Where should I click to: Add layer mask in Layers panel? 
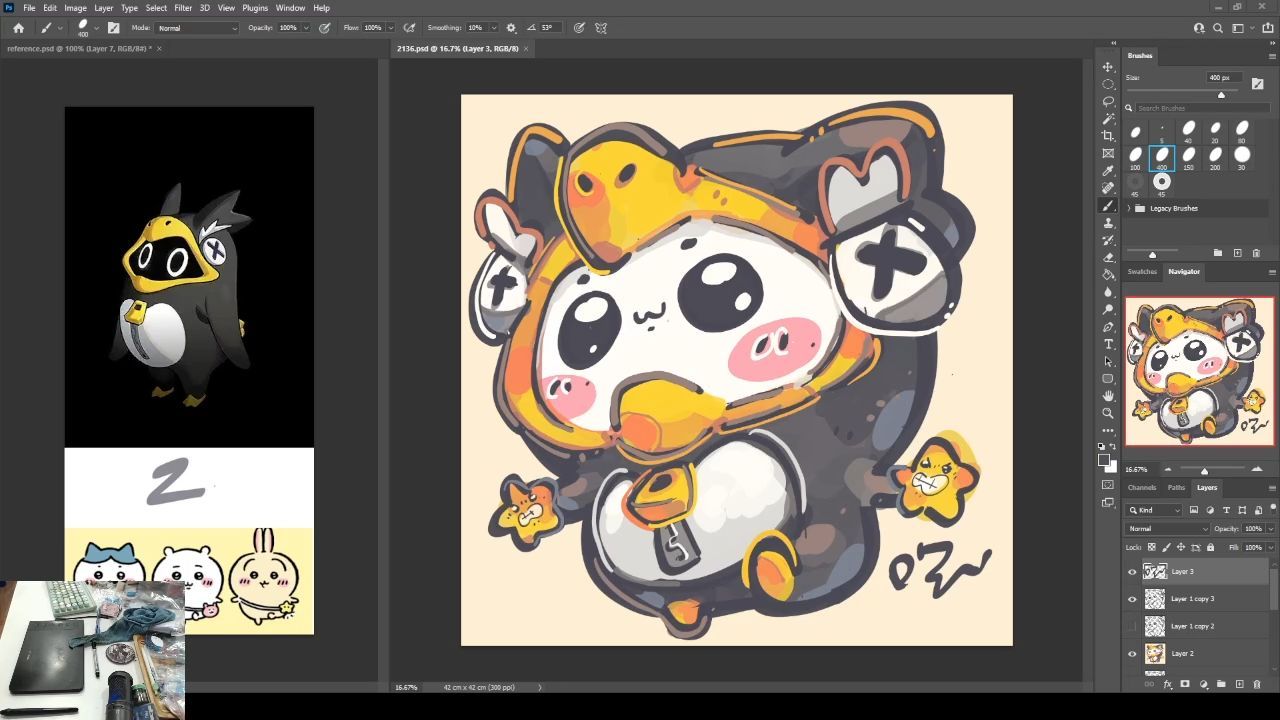[x=1185, y=684]
